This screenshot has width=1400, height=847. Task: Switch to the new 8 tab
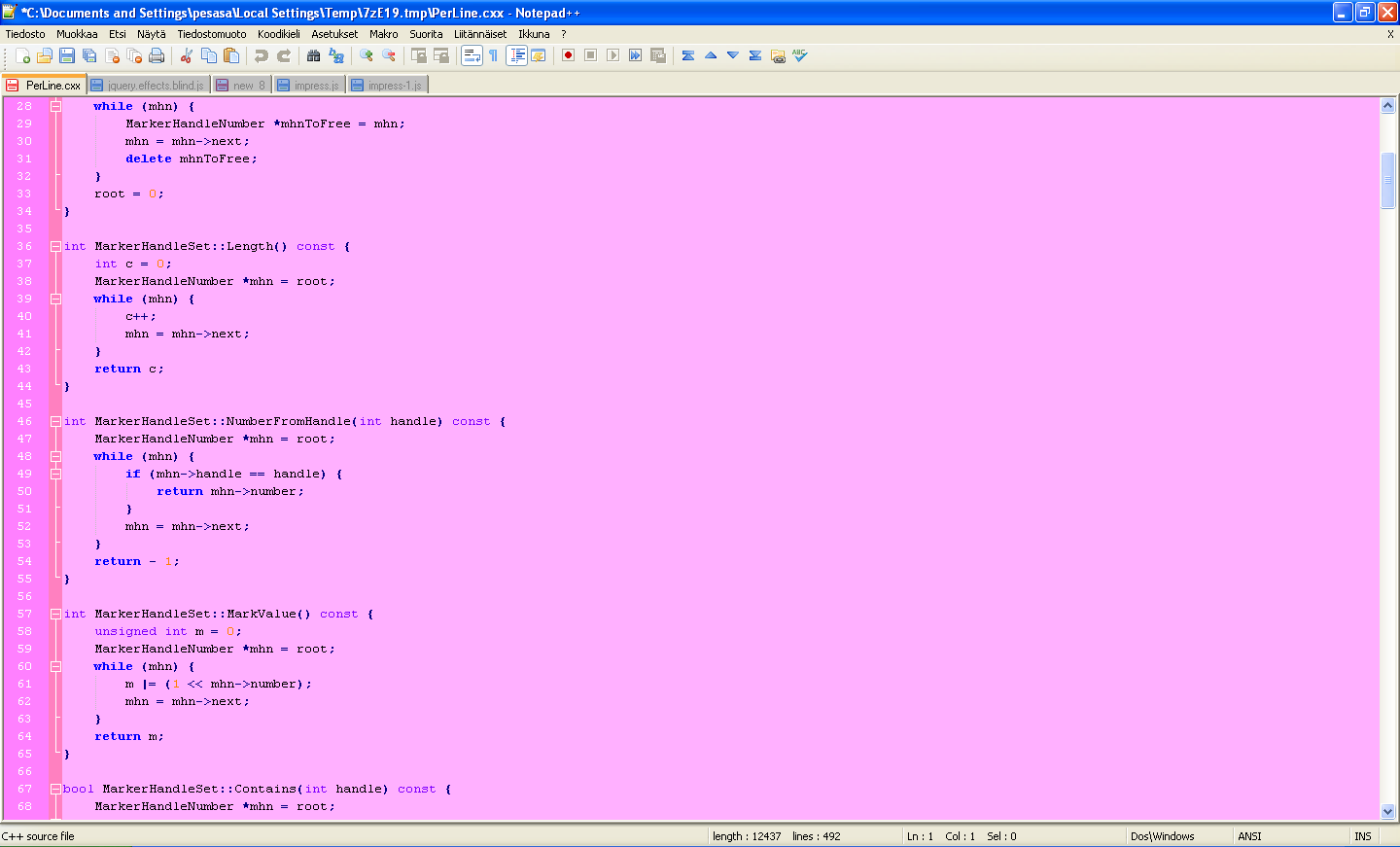(241, 86)
